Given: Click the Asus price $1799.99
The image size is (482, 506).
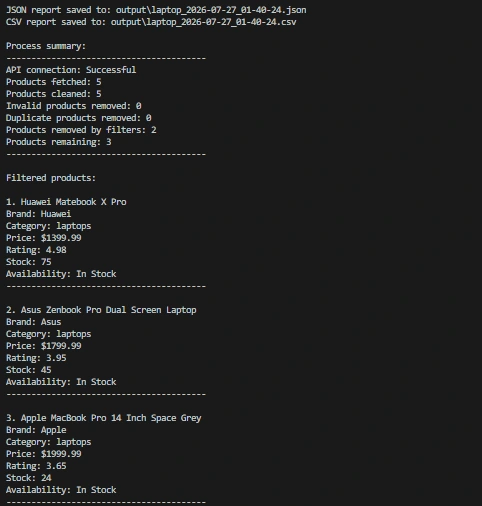Looking at the screenshot, I should pyautogui.click(x=61, y=346).
